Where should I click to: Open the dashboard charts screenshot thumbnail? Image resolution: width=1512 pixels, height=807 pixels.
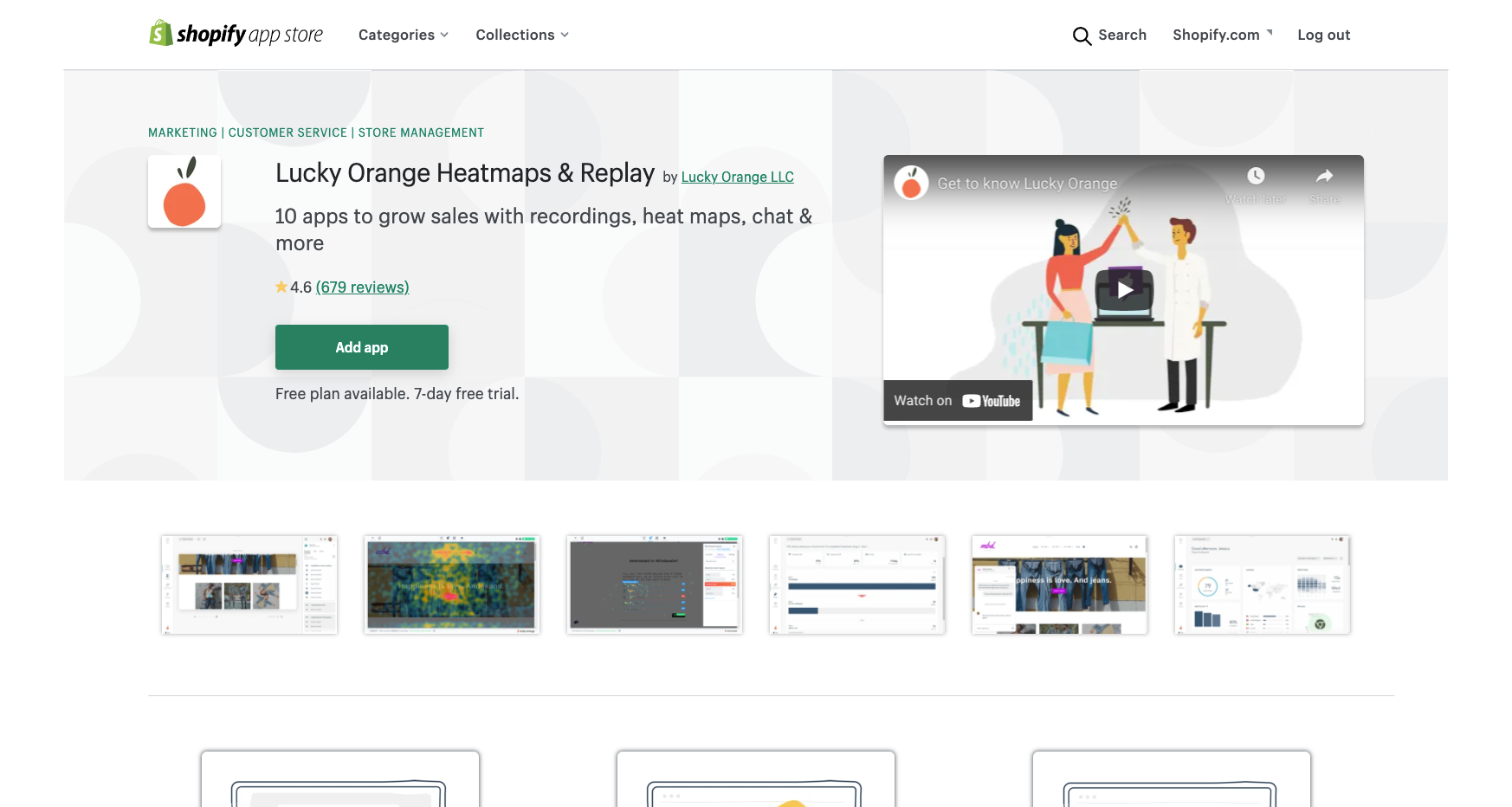pos(1263,584)
